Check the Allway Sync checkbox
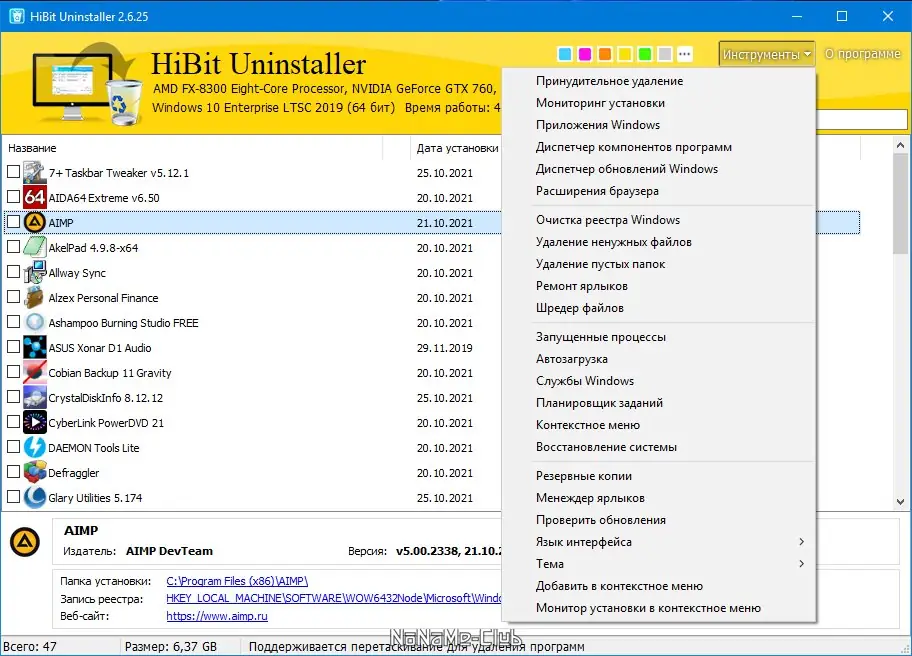Image resolution: width=912 pixels, height=656 pixels. (13, 272)
